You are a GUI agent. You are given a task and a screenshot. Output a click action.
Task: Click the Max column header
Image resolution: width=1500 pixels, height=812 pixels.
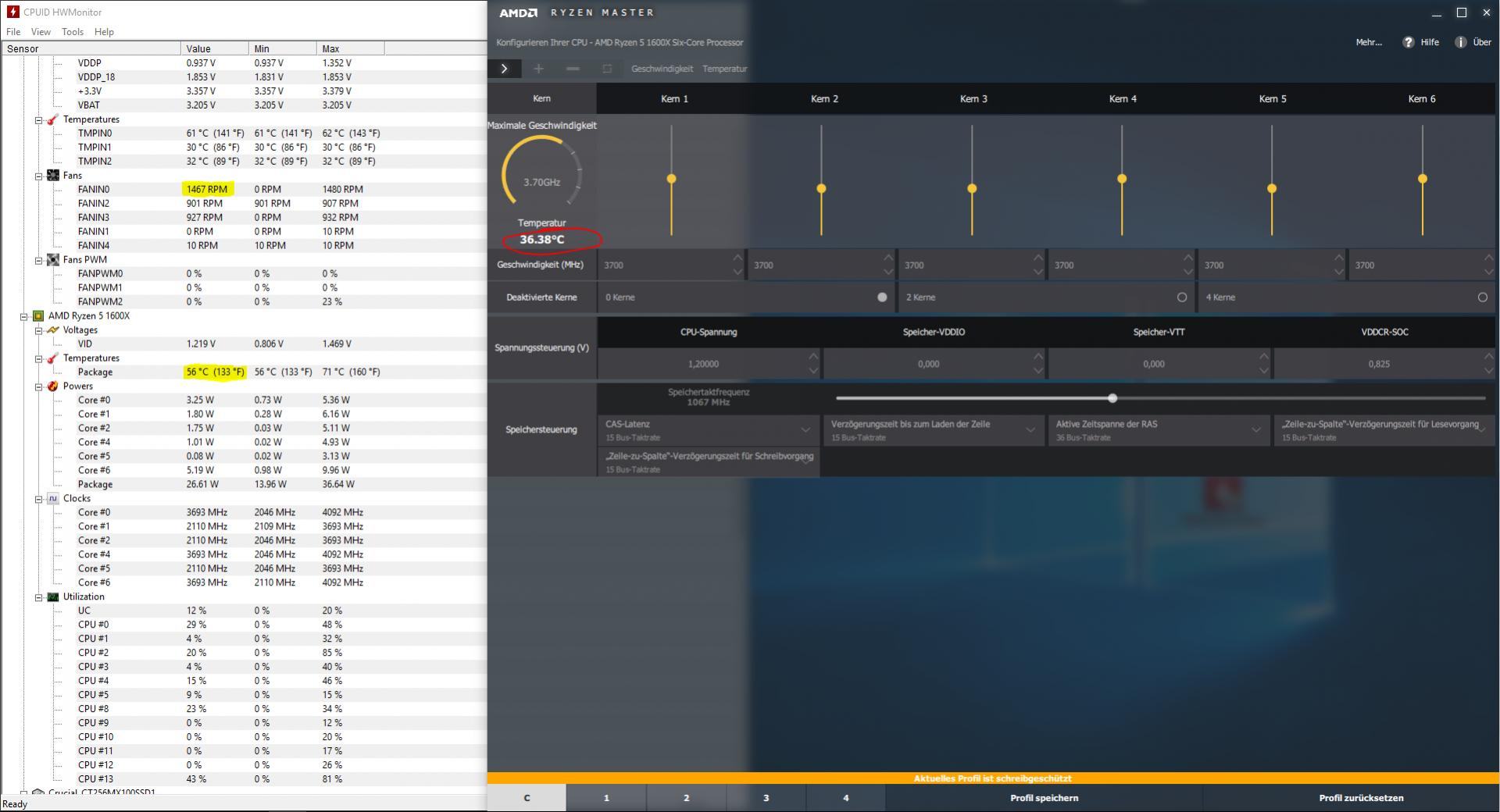pos(350,48)
